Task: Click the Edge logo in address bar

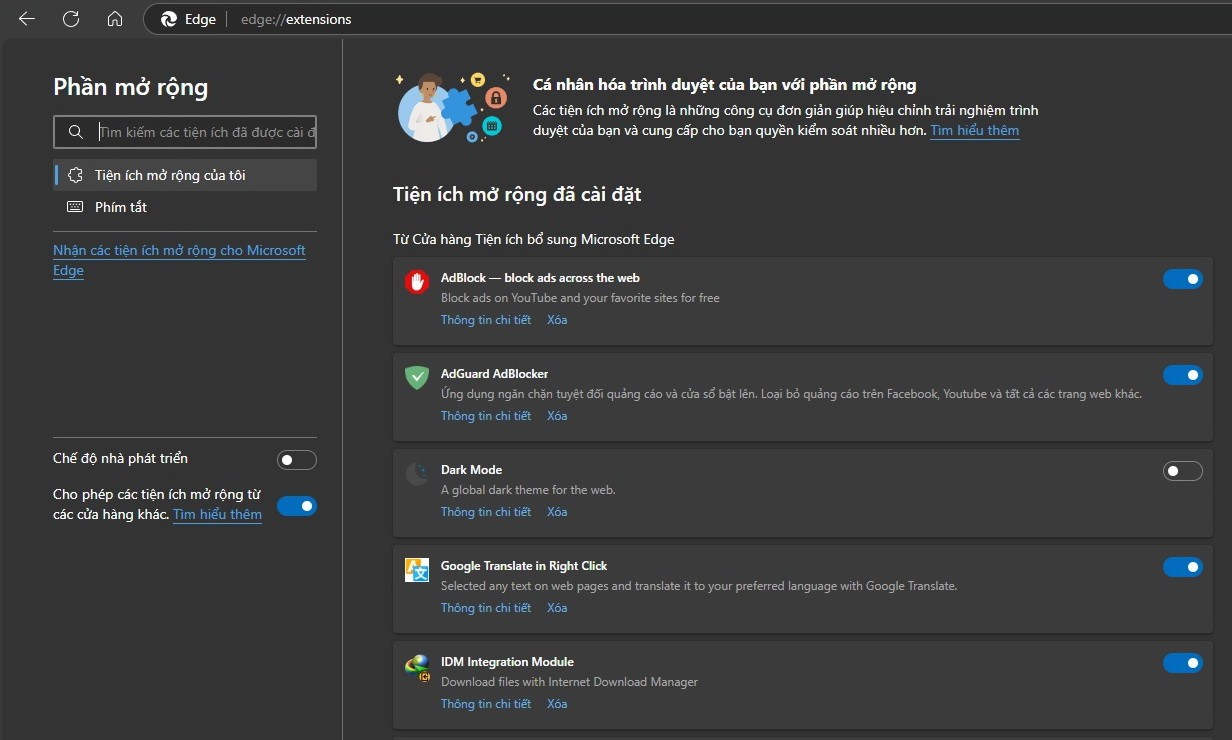Action: point(169,19)
